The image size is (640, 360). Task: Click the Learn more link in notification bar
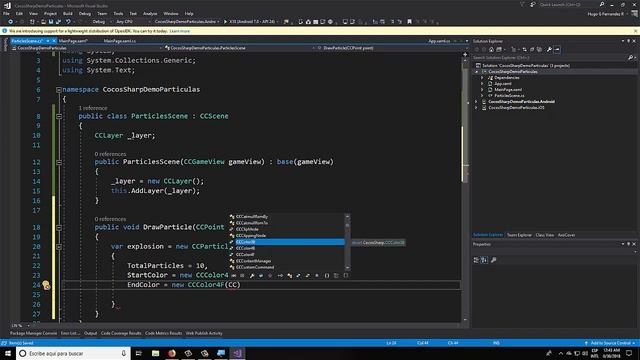point(180,31)
